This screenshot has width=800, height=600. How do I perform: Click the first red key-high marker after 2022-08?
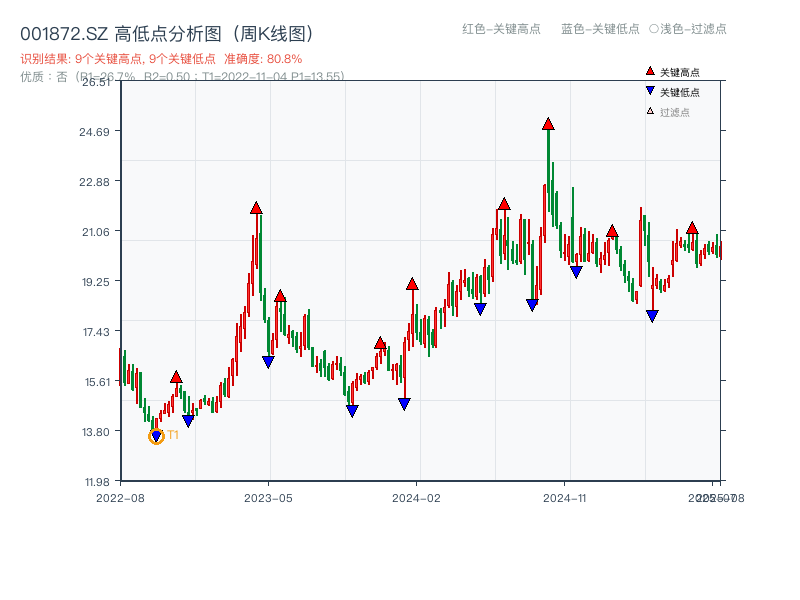pyautogui.click(x=177, y=378)
